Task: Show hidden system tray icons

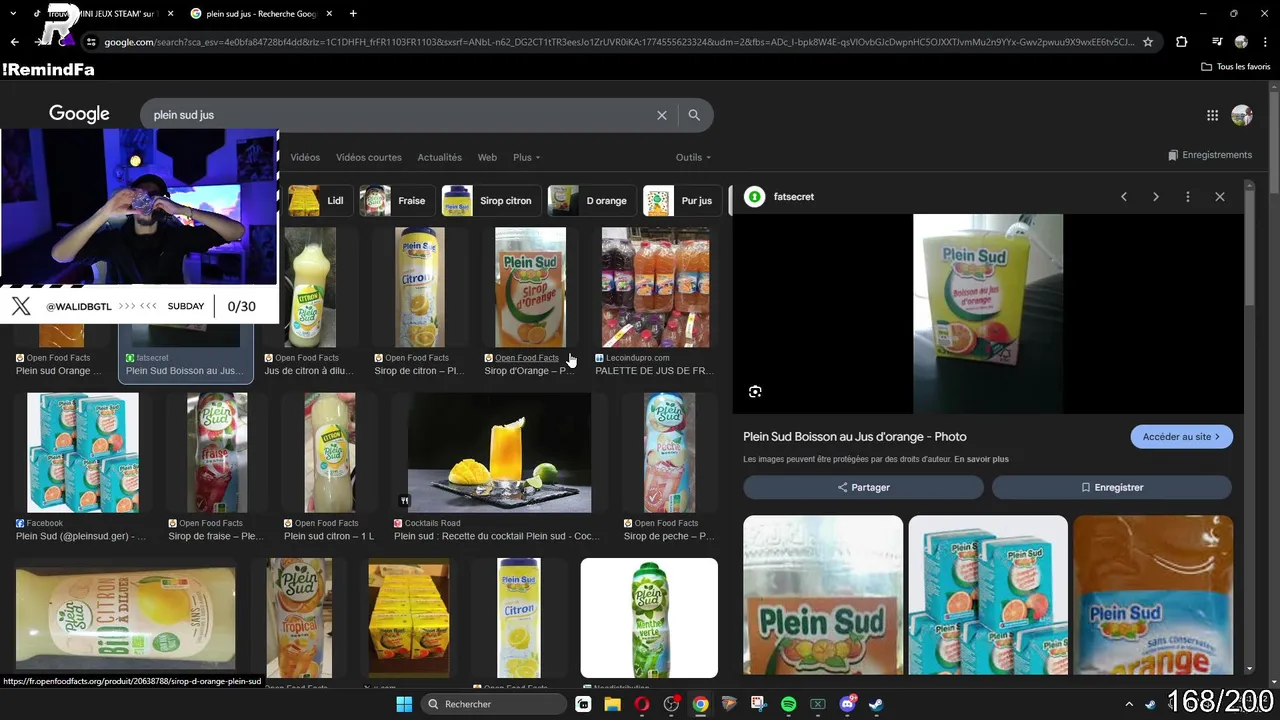Action: (x=1129, y=704)
